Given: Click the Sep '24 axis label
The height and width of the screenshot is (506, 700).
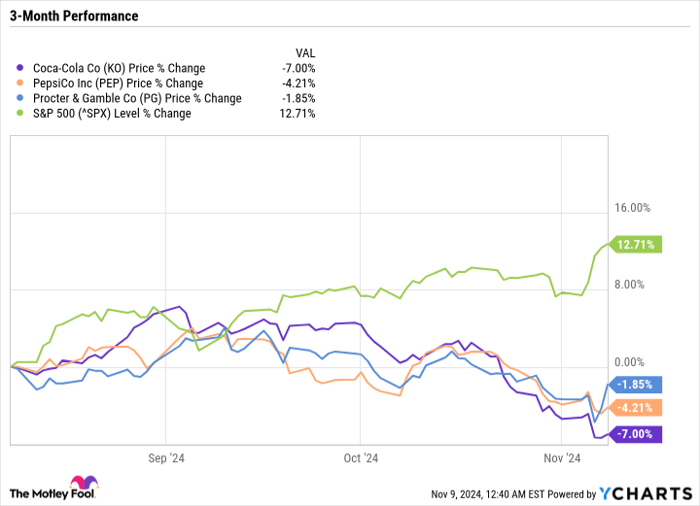Looking at the screenshot, I should tap(164, 458).
